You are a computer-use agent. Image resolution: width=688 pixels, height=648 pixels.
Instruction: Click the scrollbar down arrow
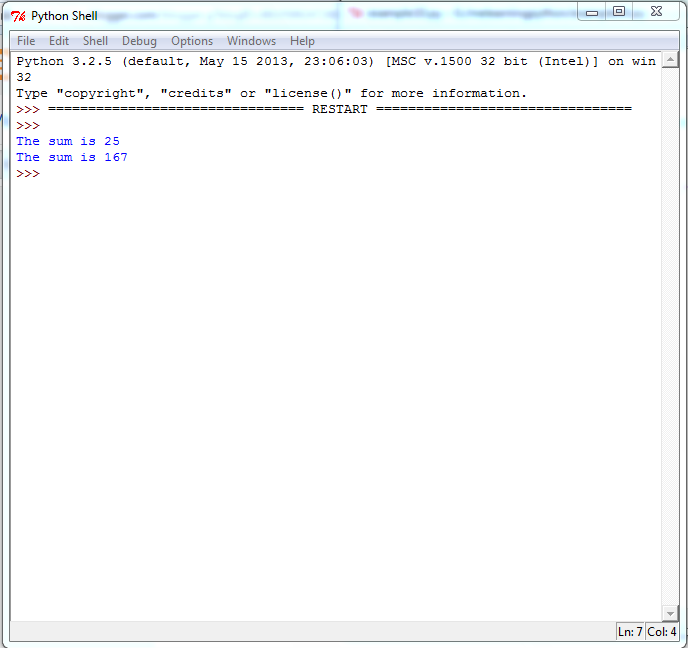(670, 613)
